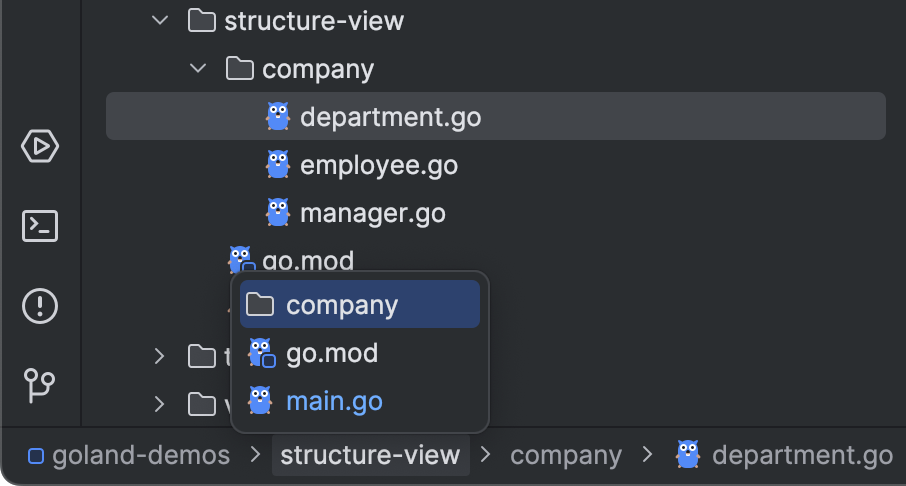Select go.mod text in the popup list
Image resolution: width=906 pixels, height=486 pixels.
[x=332, y=354]
